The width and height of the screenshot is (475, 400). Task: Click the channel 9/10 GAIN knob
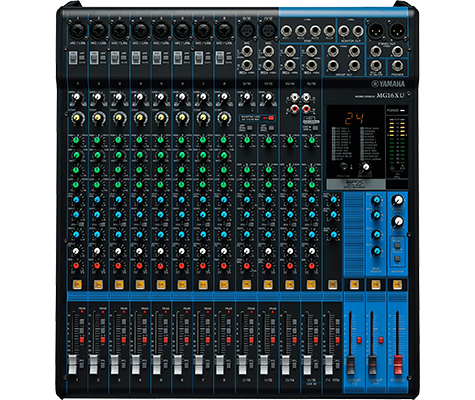[x=247, y=97]
